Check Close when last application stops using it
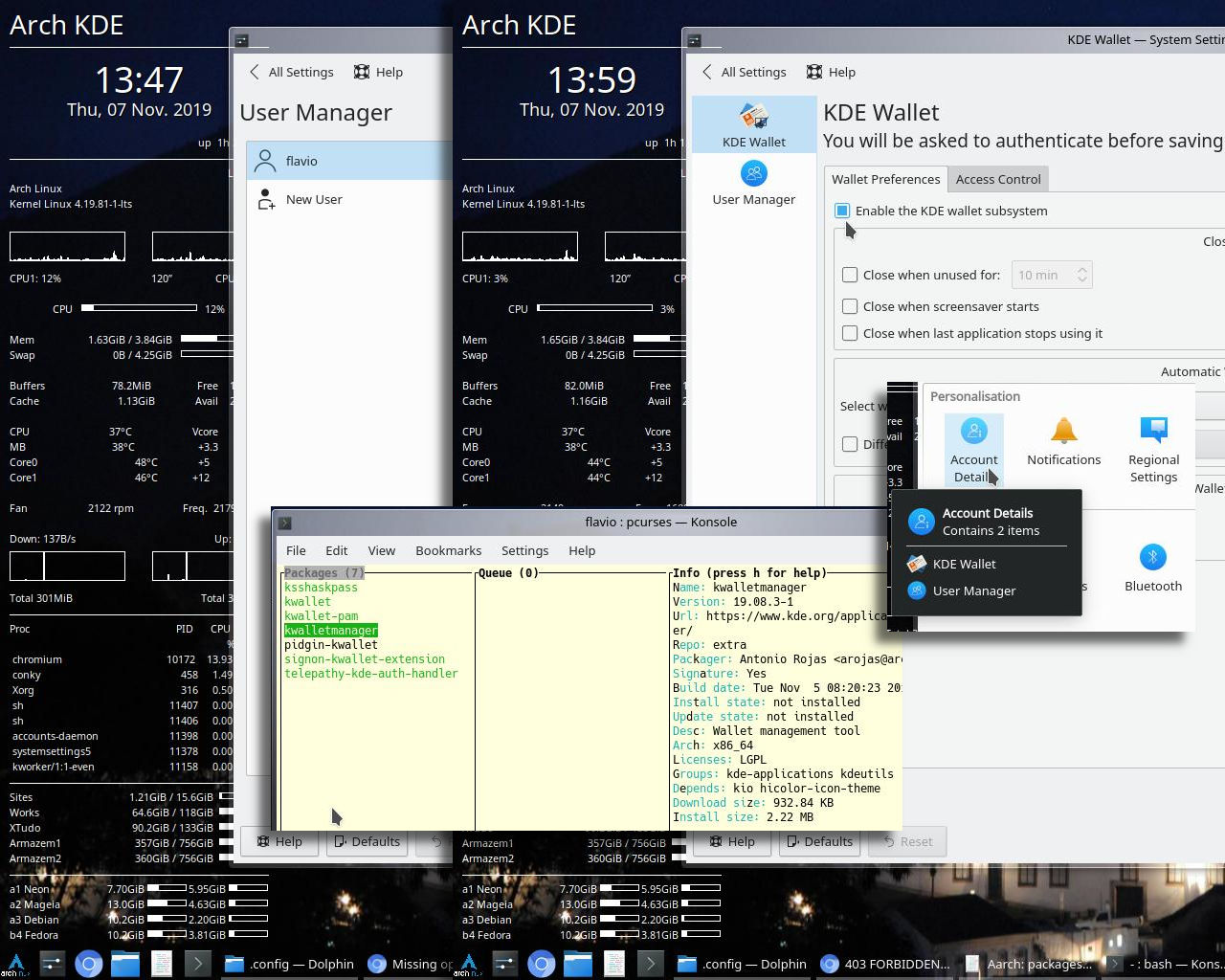The image size is (1225, 980). 850,333
